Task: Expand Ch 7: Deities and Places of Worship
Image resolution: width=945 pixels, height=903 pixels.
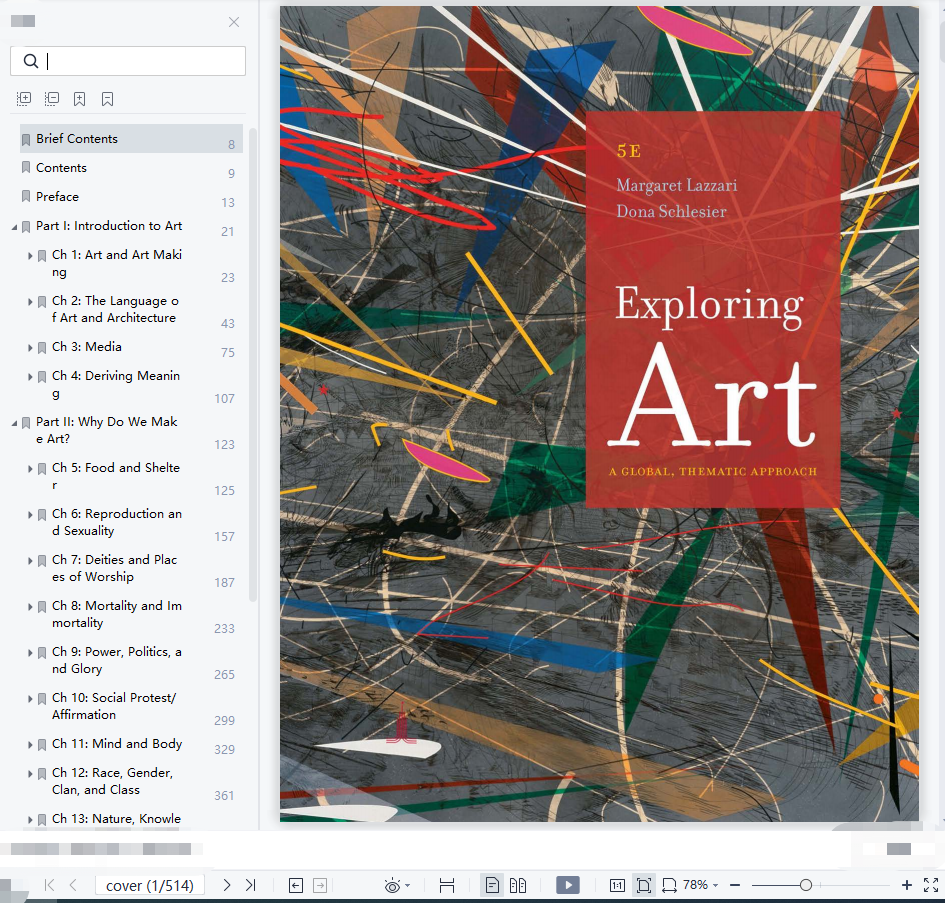Action: [x=30, y=561]
